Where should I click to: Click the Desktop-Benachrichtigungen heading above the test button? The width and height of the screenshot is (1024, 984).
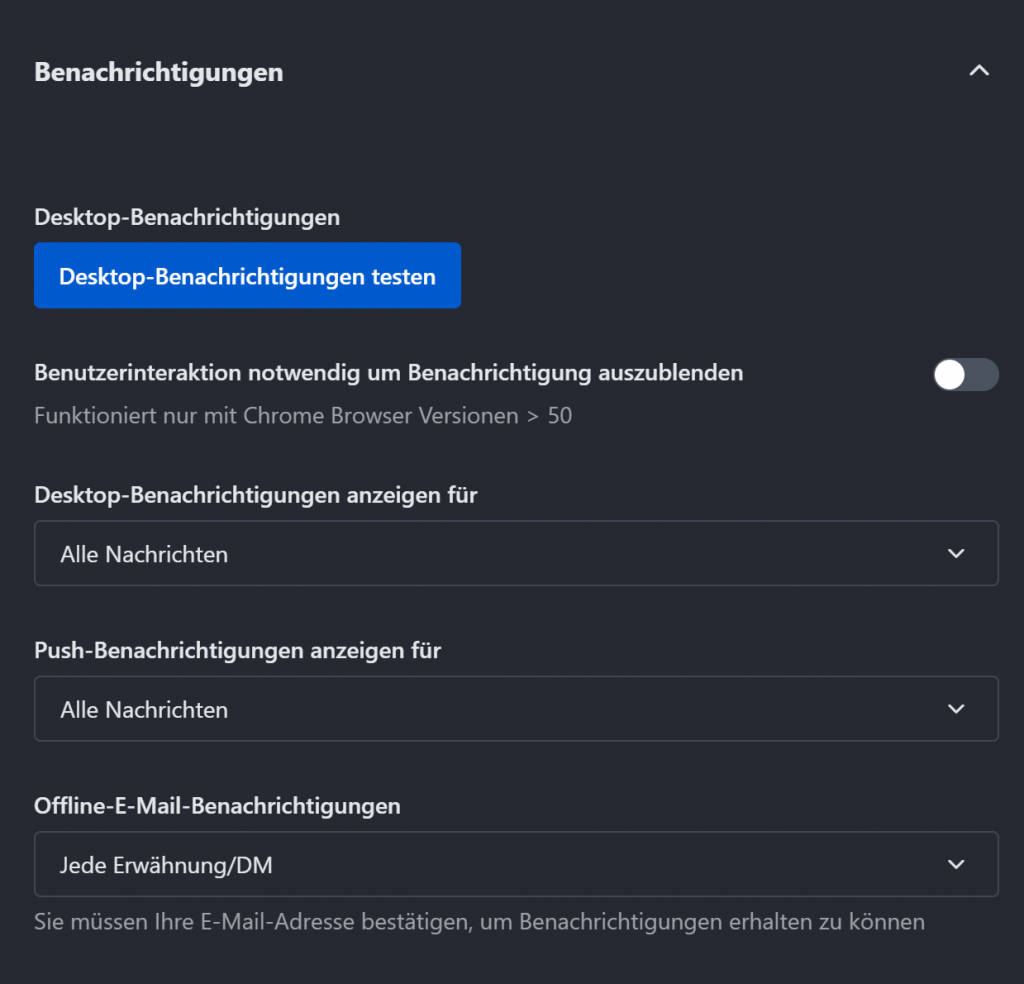tap(187, 217)
